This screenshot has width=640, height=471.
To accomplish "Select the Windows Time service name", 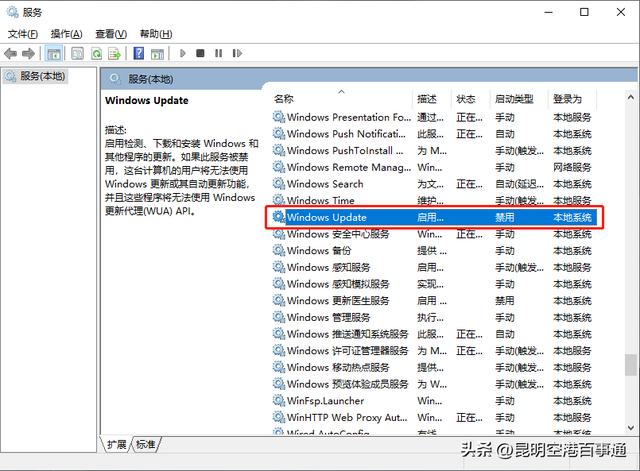I will coord(321,200).
